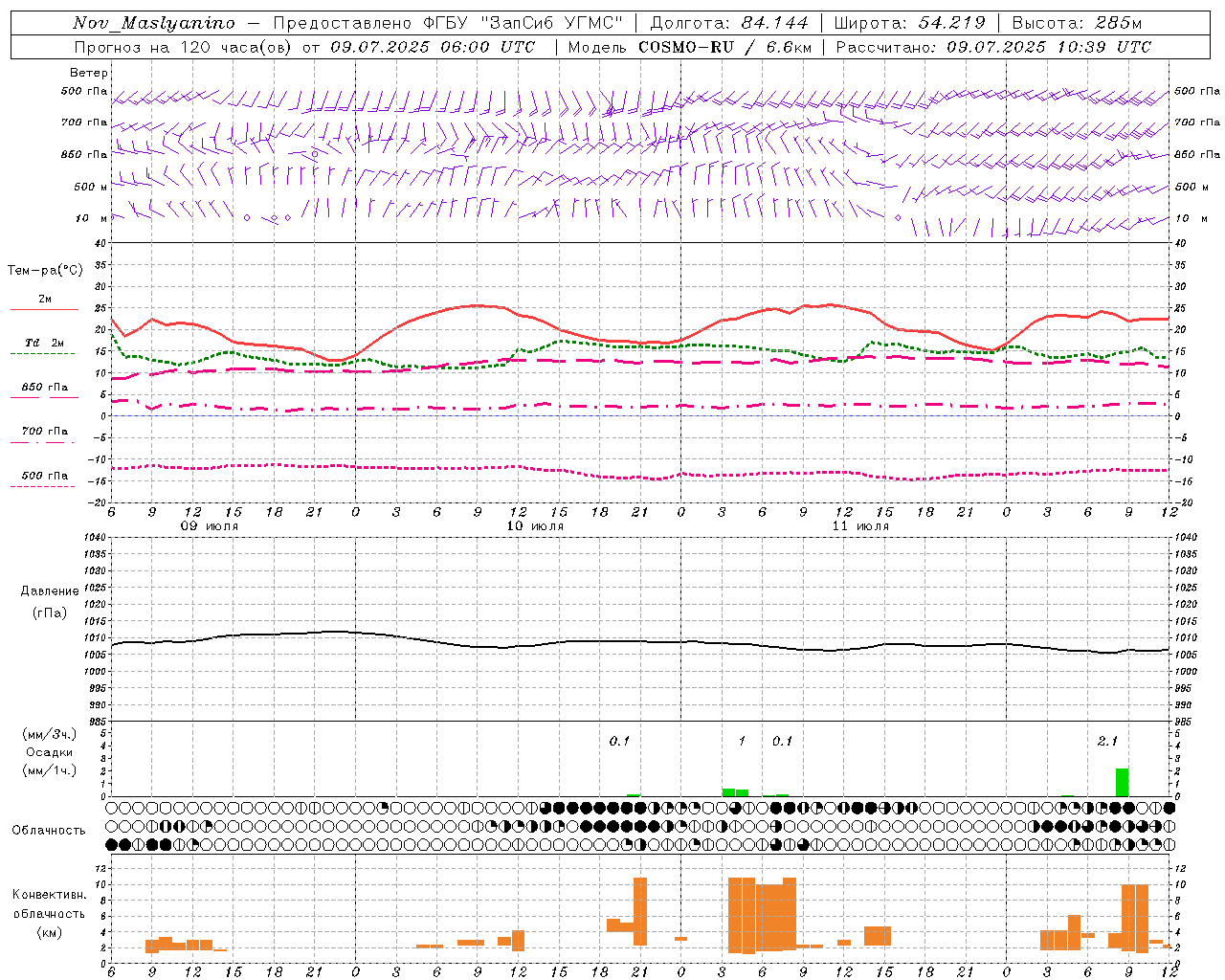Click the (мм/1ч.) precipitation unit label
1225x980 pixels.
tap(50, 770)
